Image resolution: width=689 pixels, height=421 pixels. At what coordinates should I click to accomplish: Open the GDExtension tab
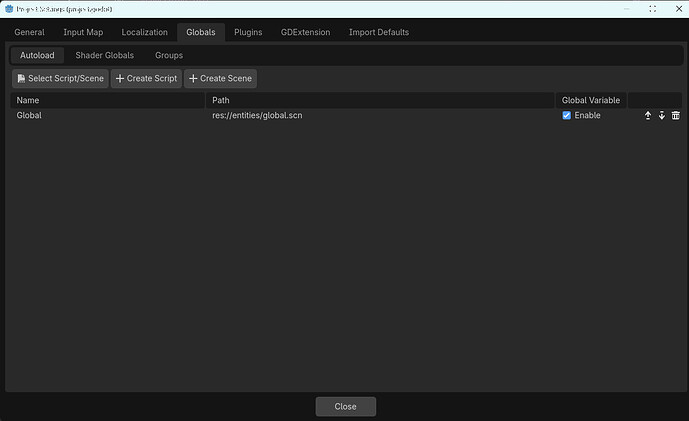point(305,32)
